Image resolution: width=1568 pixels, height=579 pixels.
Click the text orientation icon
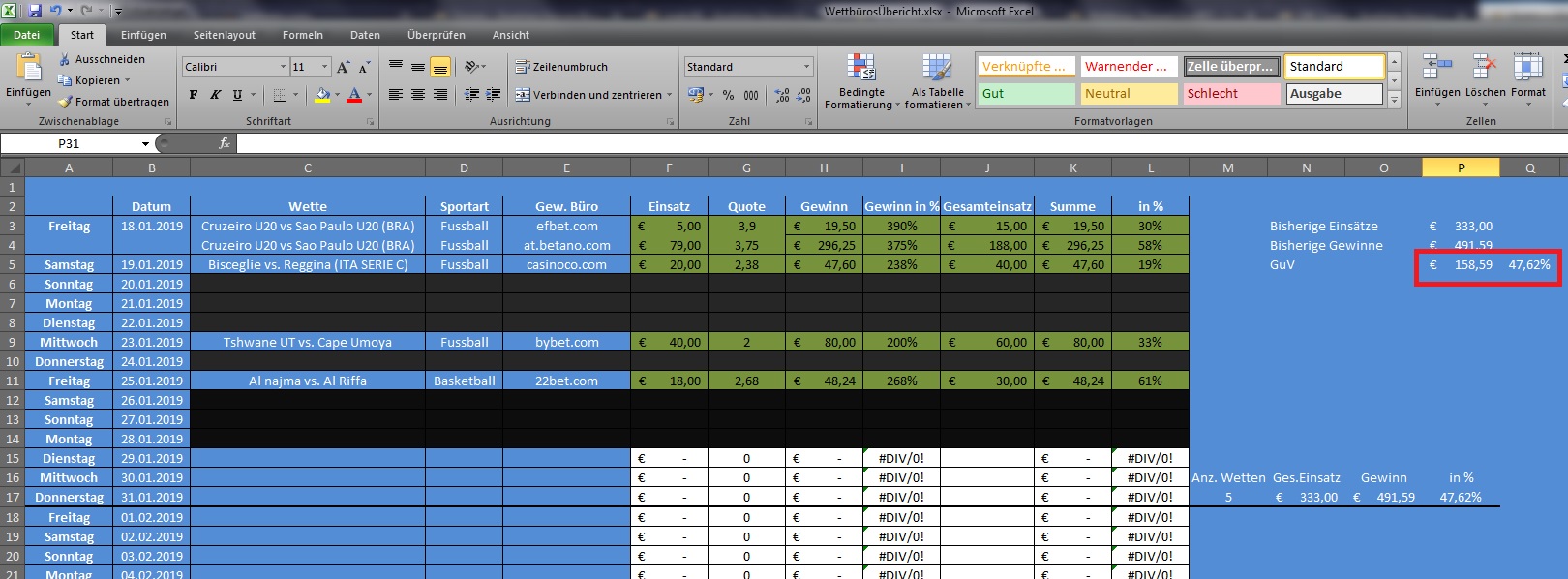coord(471,67)
